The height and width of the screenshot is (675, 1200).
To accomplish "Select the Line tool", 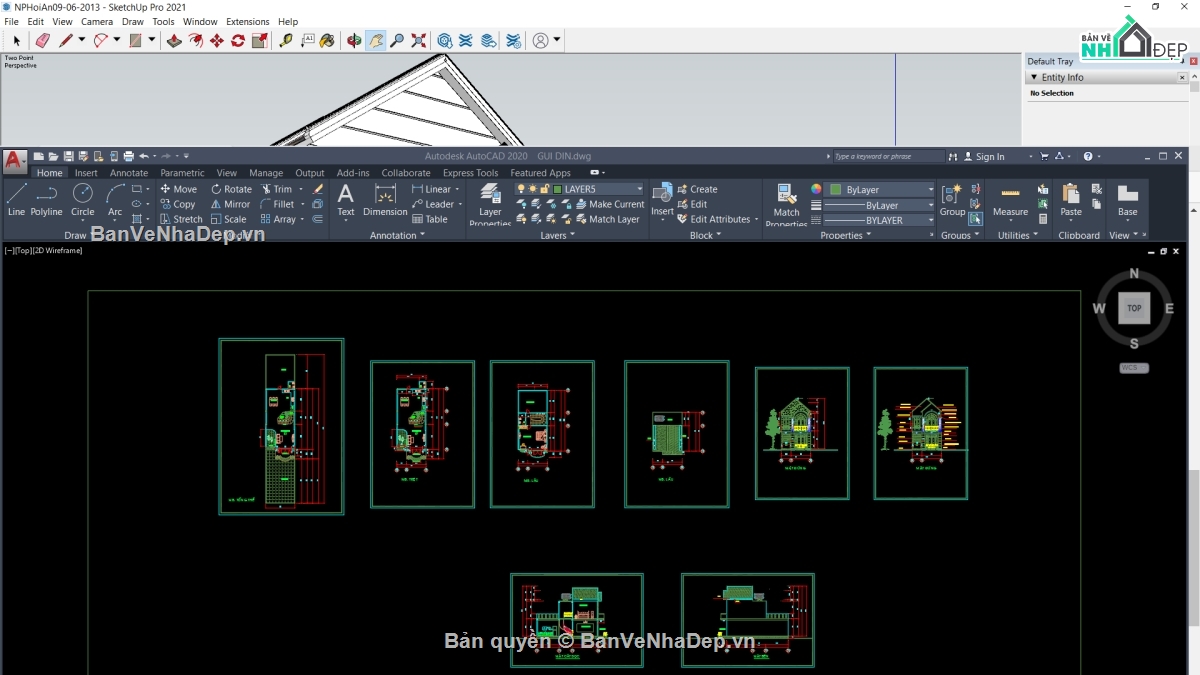I will pyautogui.click(x=16, y=197).
